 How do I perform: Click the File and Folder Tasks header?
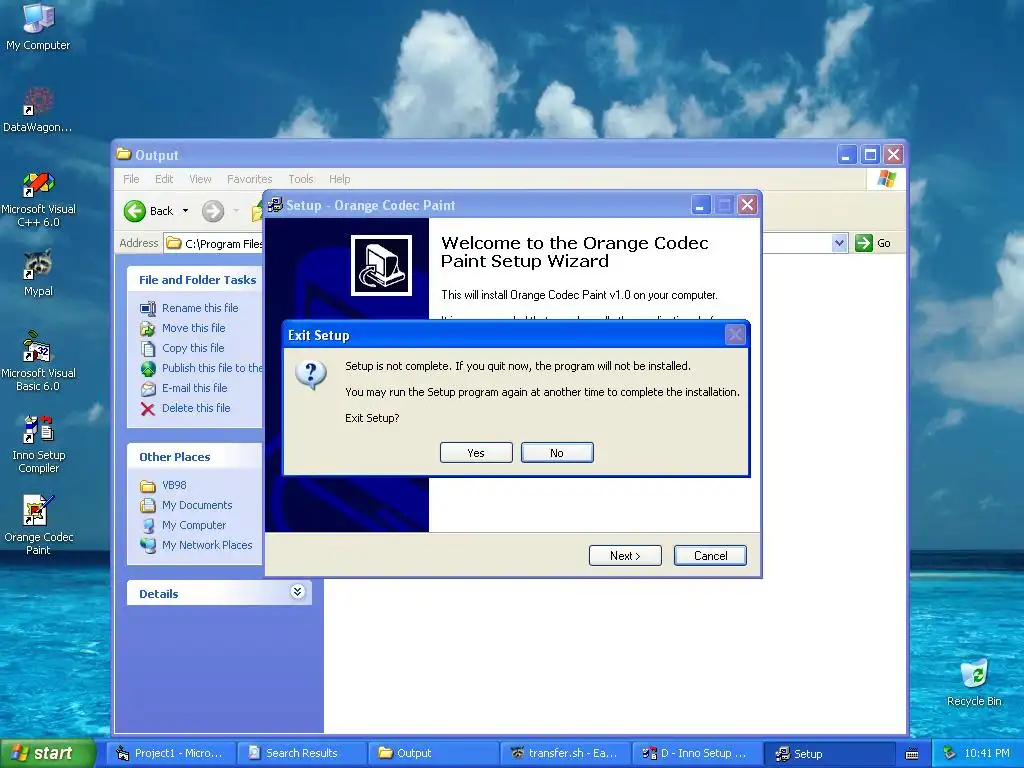(x=197, y=280)
